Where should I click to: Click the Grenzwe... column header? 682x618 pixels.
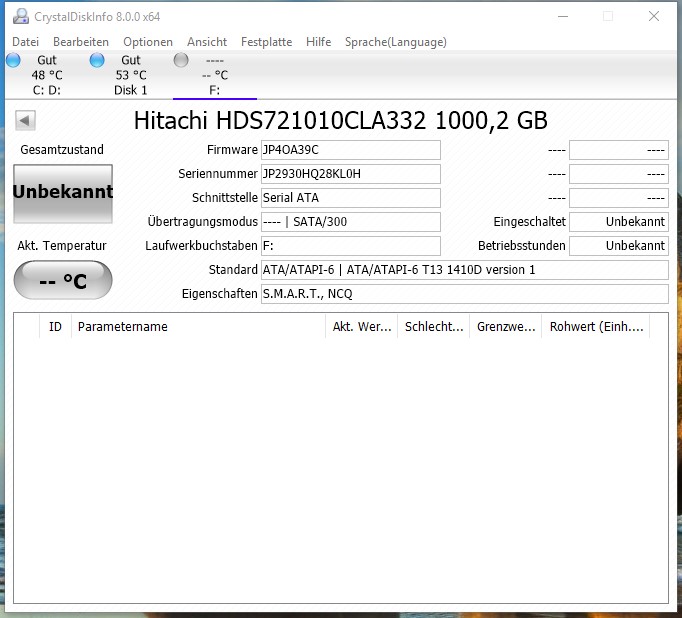[506, 327]
